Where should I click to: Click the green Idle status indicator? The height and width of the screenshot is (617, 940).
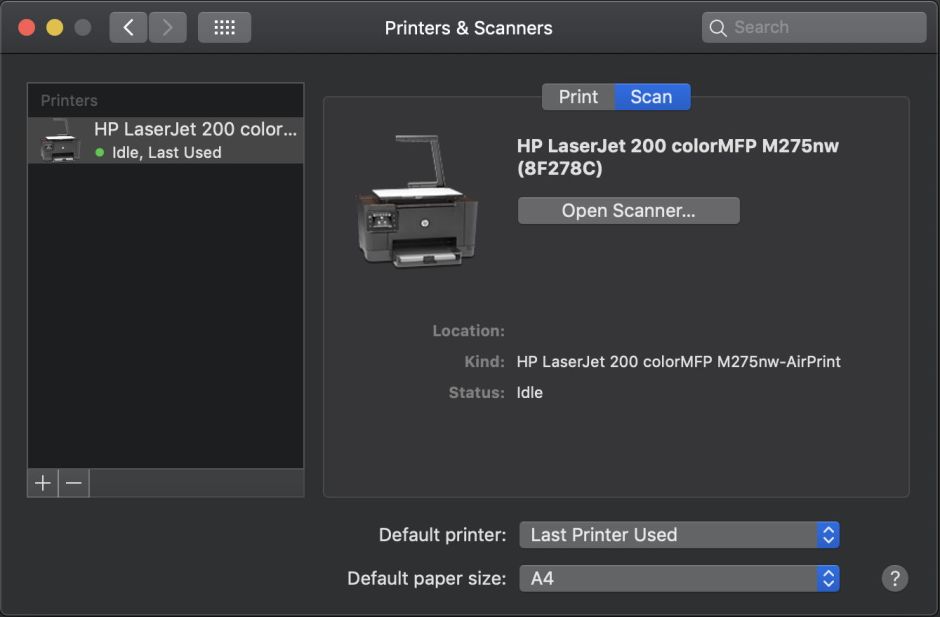click(x=99, y=153)
